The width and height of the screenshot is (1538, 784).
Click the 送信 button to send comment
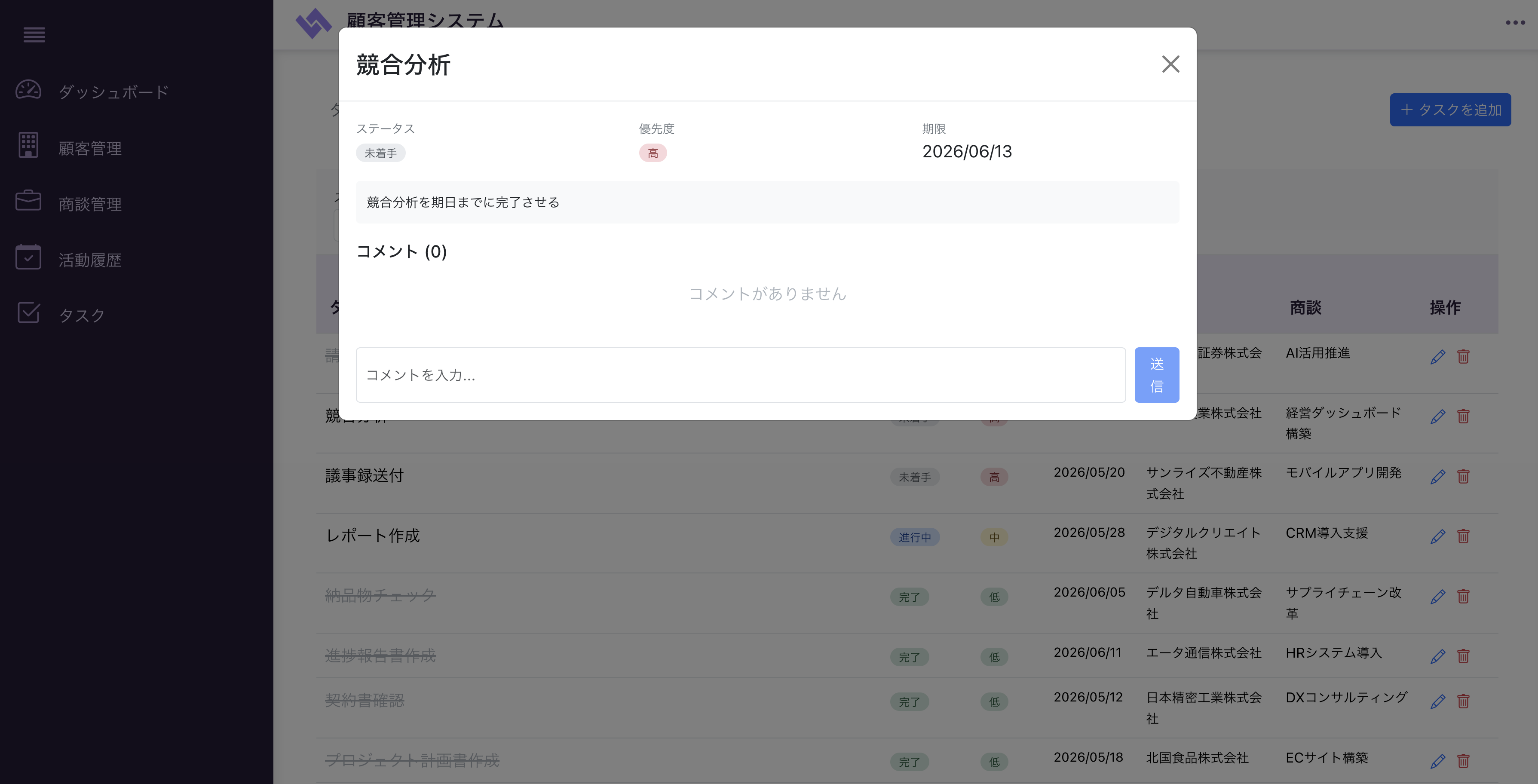coord(1156,375)
